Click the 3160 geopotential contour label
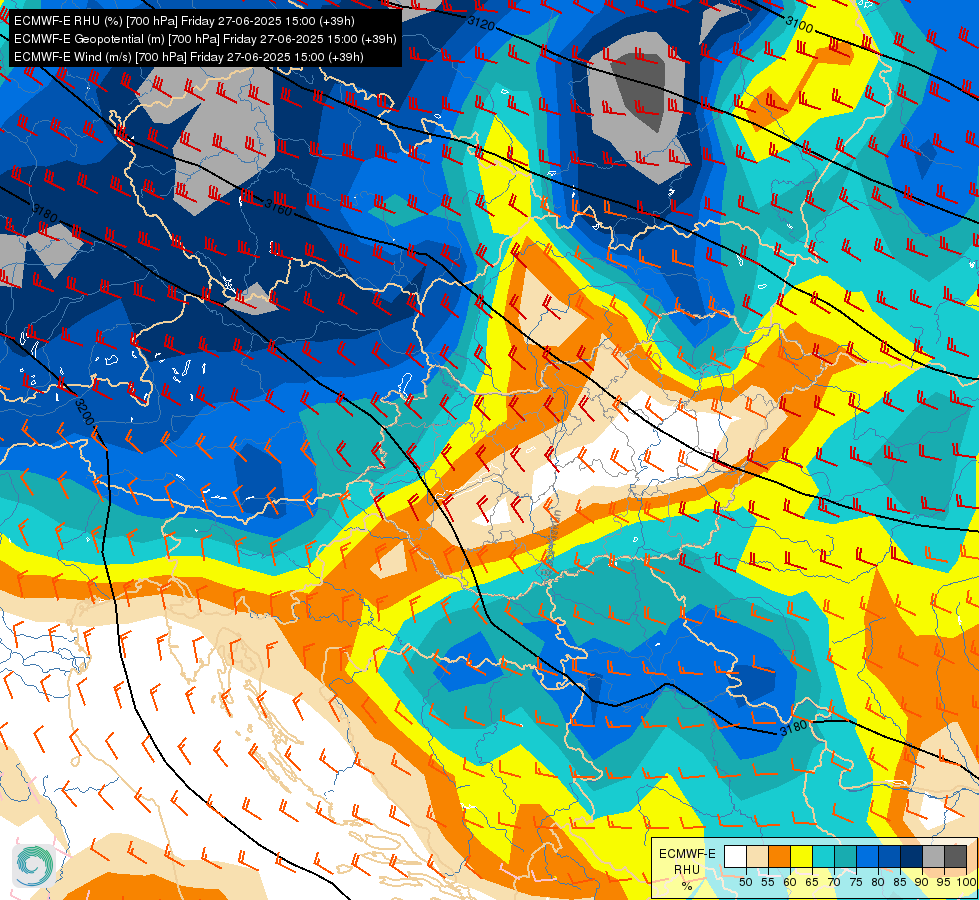 278,206
